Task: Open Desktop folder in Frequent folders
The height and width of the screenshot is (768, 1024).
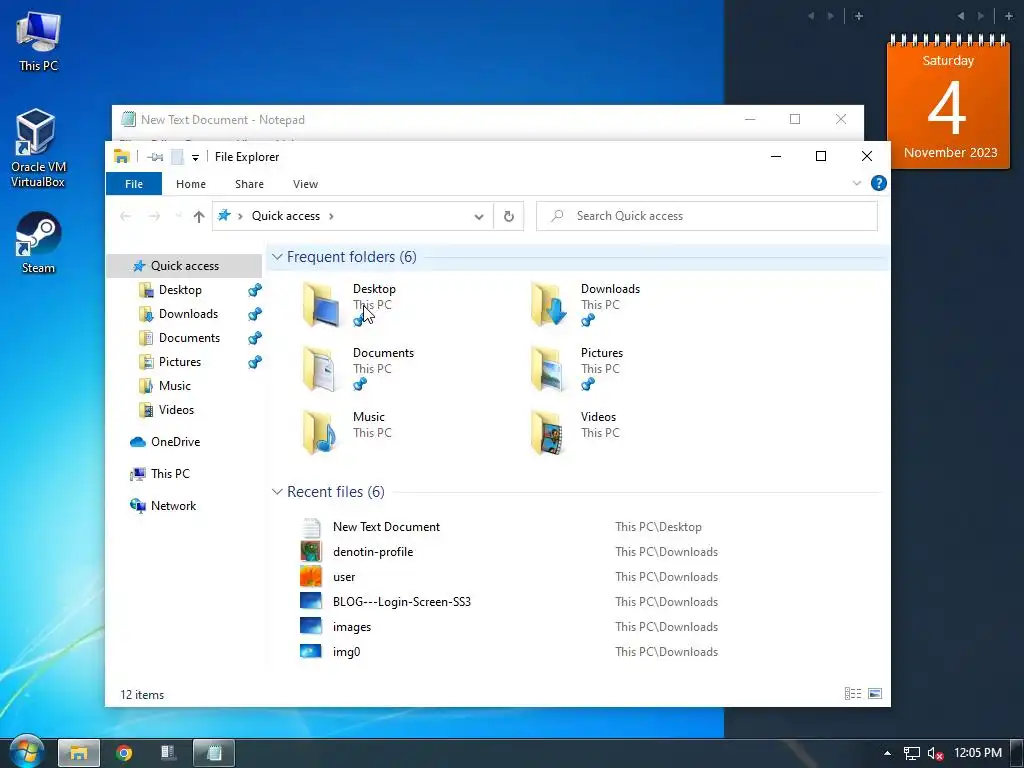Action: click(x=350, y=304)
